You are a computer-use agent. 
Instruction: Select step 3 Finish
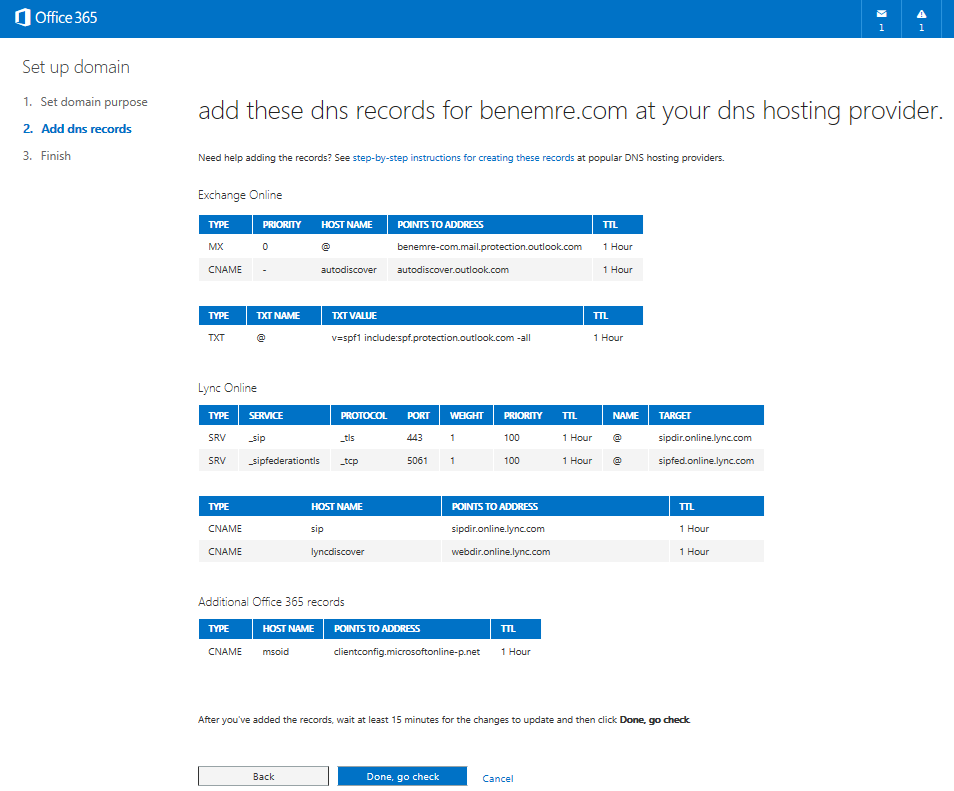[47, 156]
